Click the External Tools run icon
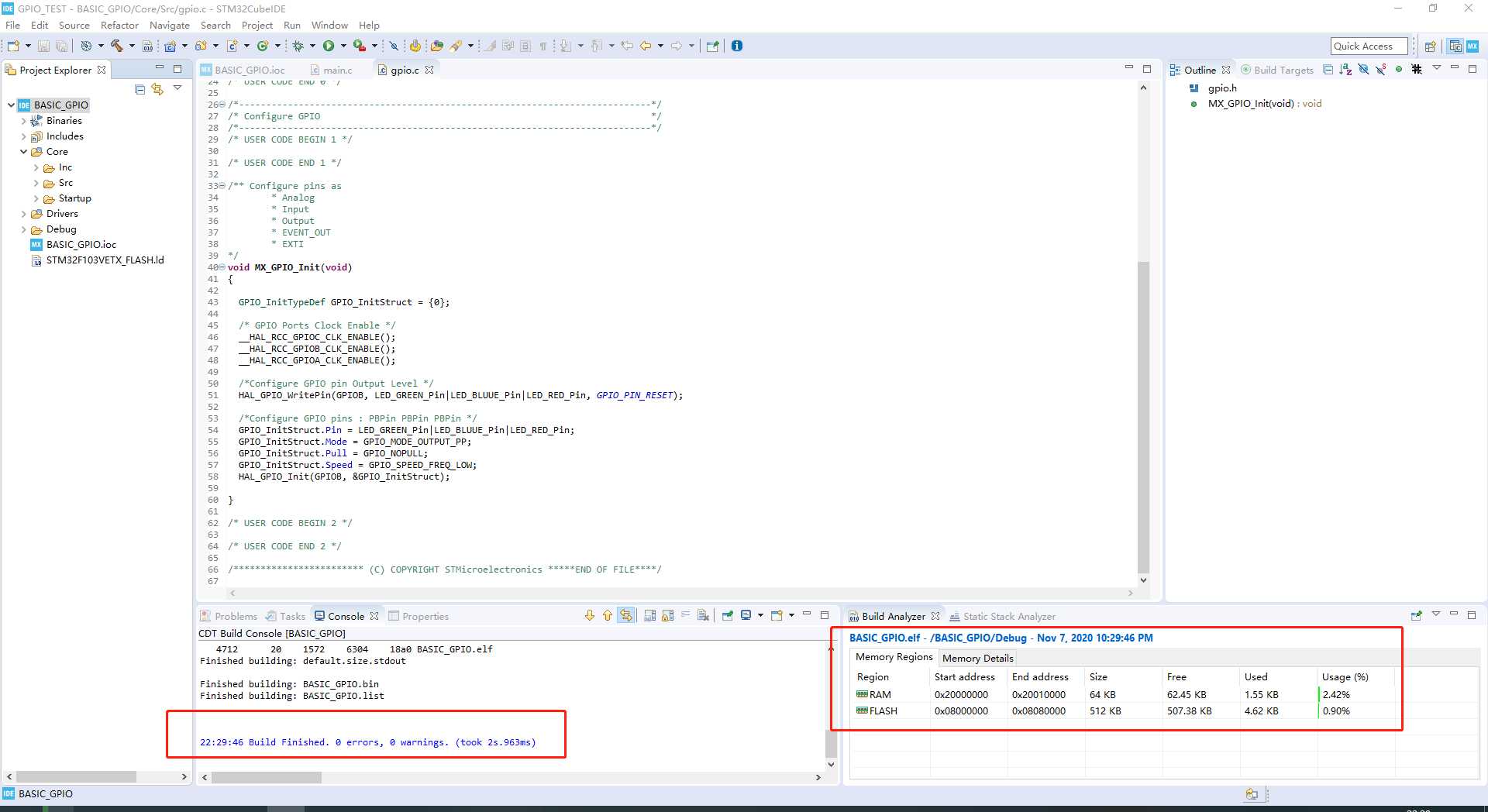 tap(359, 46)
